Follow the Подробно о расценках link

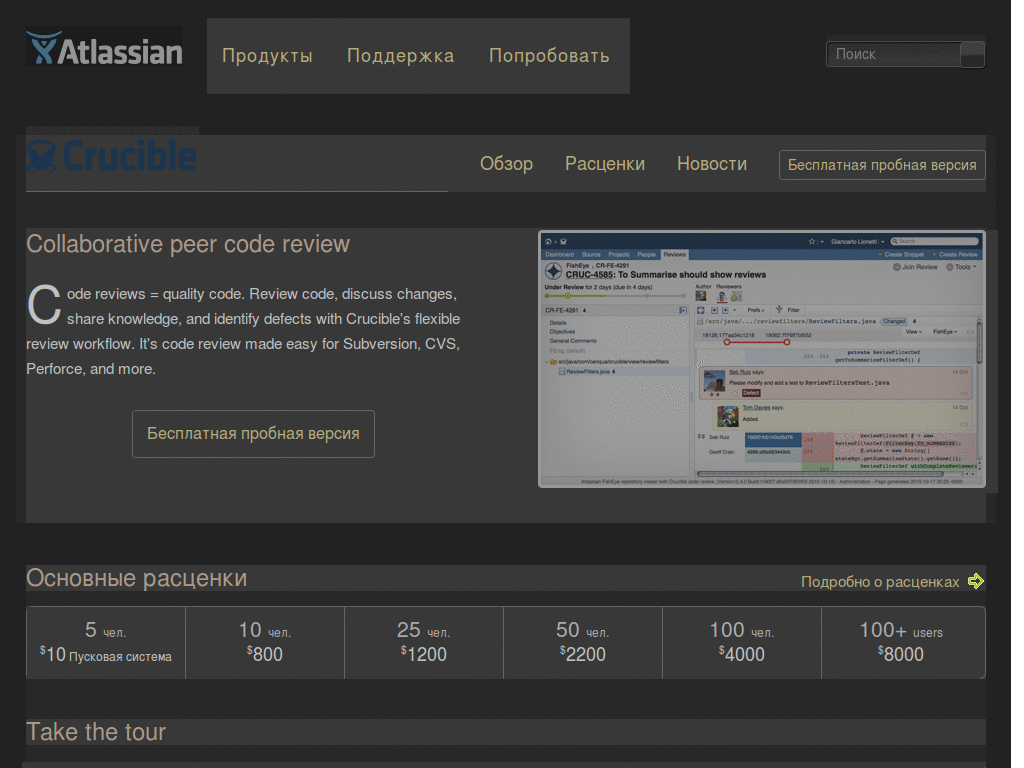click(880, 582)
